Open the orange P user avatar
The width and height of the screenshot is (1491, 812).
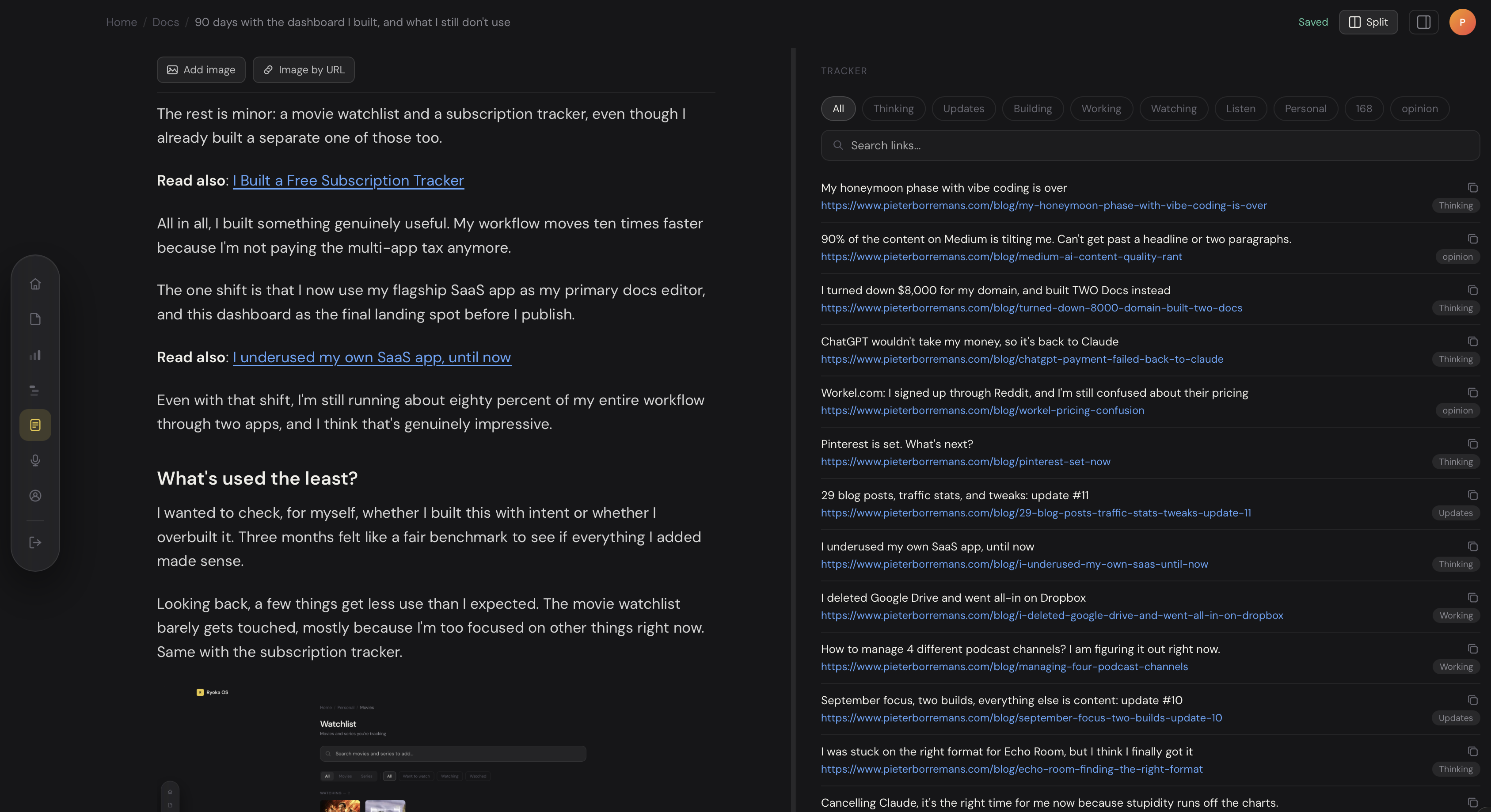[1462, 22]
